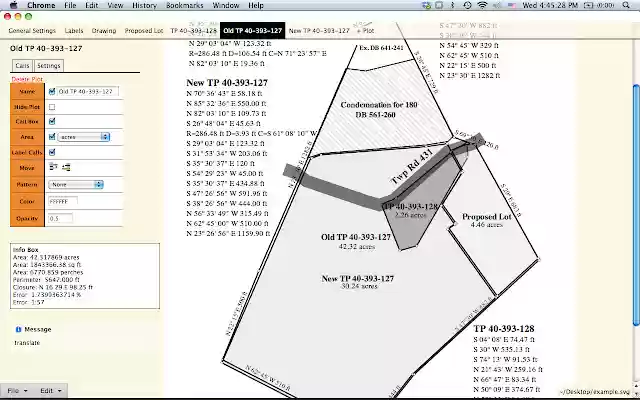Open the TP 40-393-128 tab
The height and width of the screenshot is (400, 640).
tap(193, 31)
